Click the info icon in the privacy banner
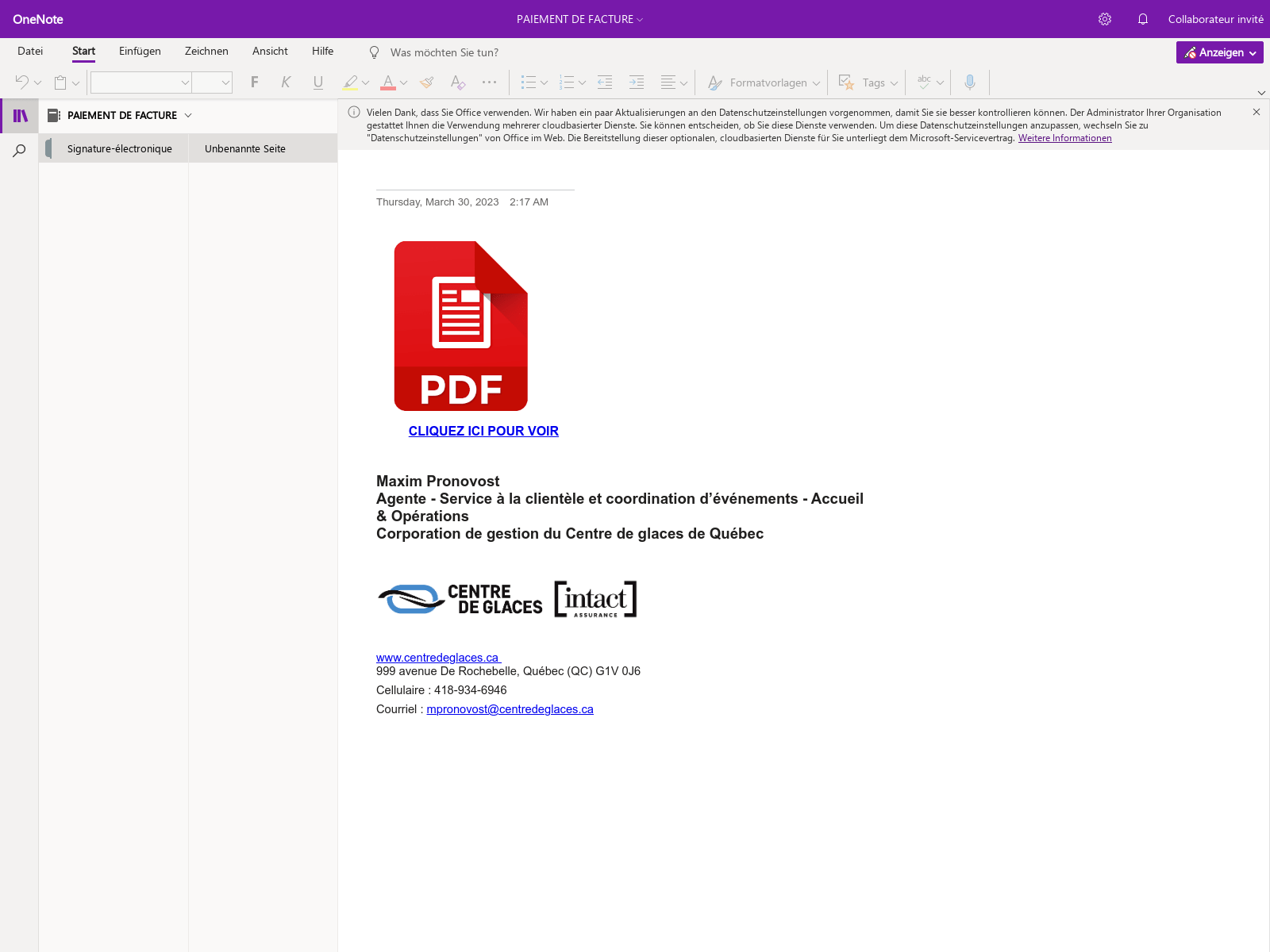 click(x=354, y=113)
